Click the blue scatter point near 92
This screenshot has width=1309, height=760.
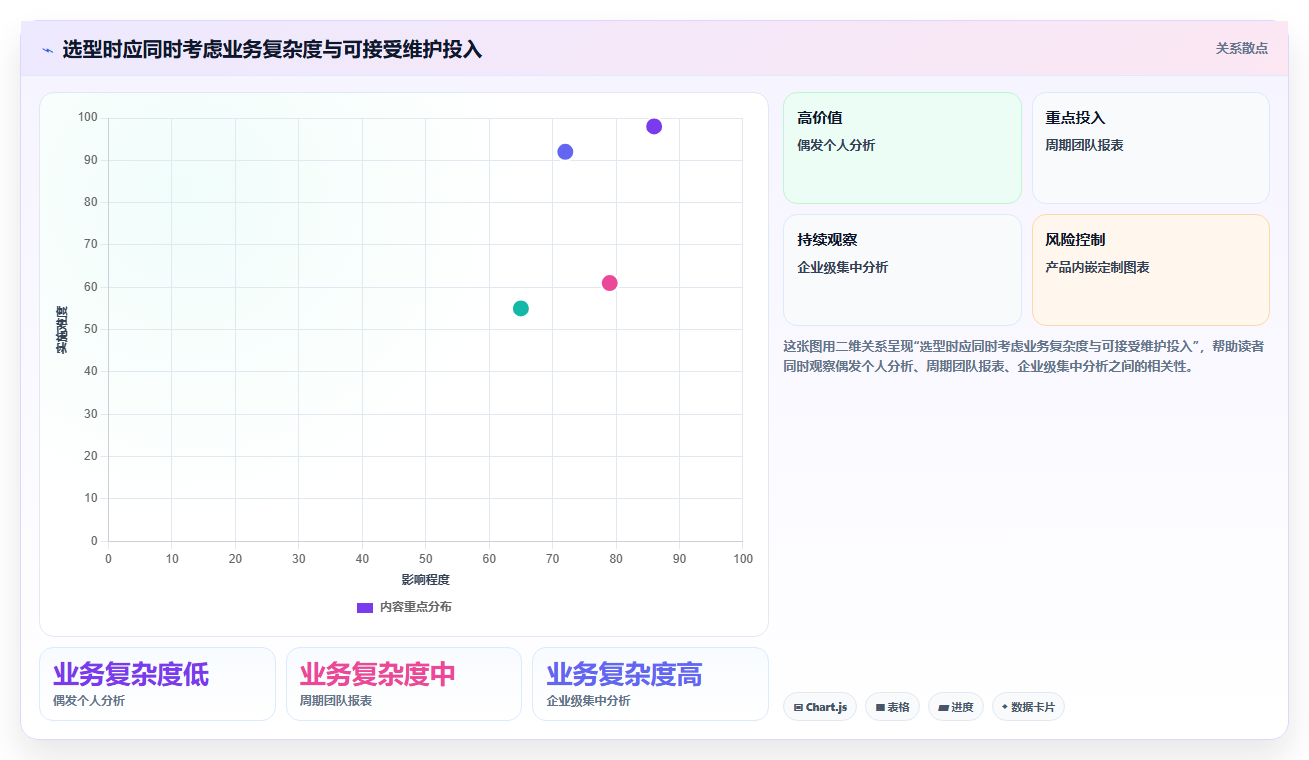(565, 152)
